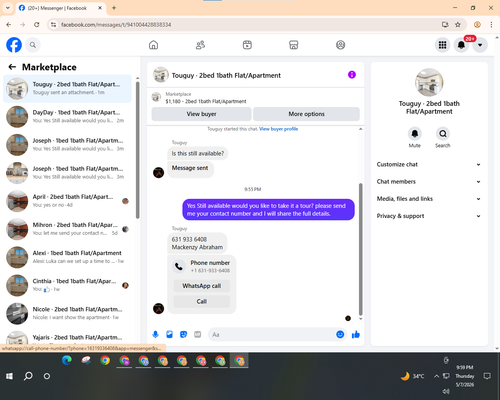
Task: Open the View buyer profile link
Action: click(x=279, y=129)
